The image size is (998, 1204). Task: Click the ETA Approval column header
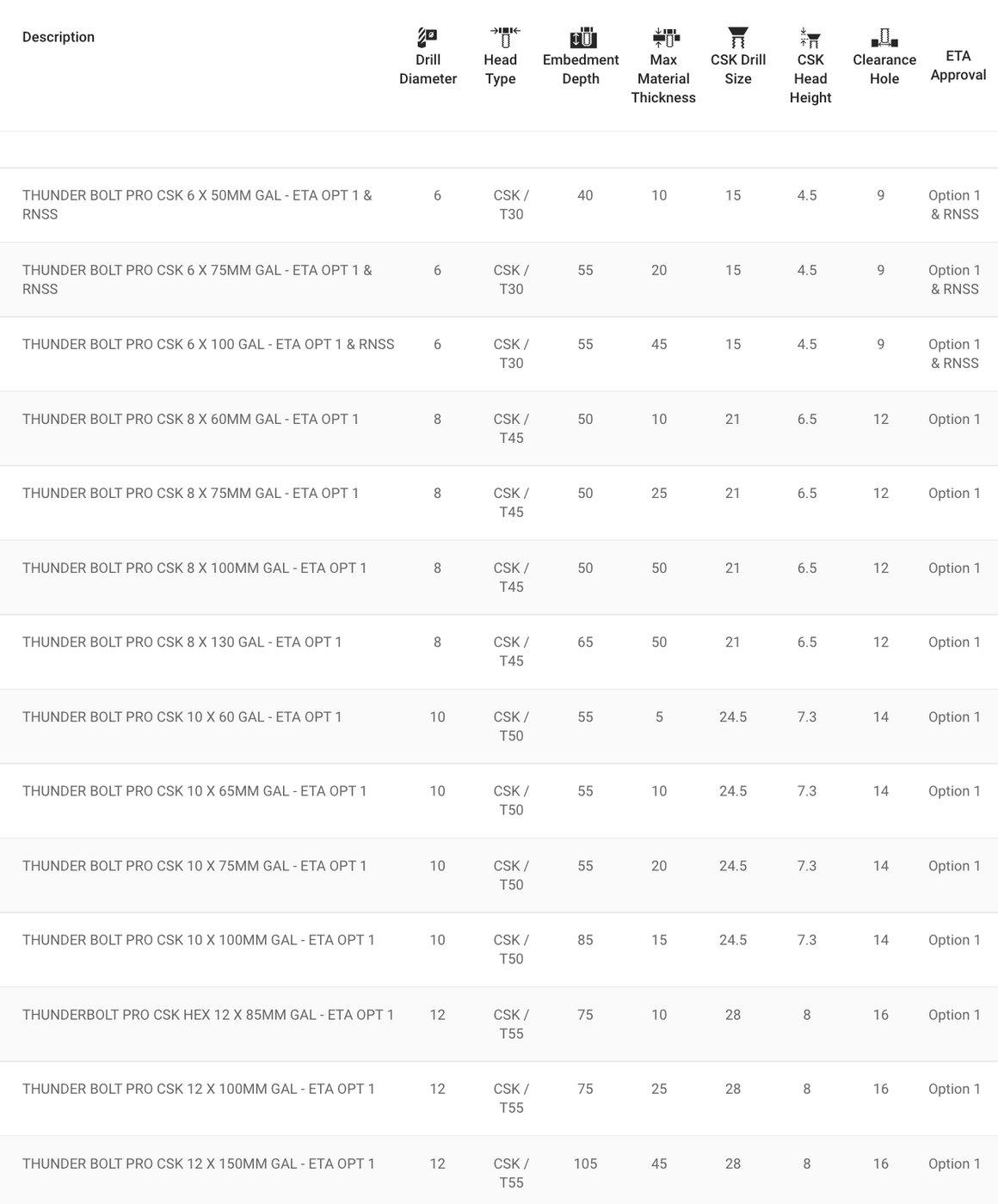point(958,65)
